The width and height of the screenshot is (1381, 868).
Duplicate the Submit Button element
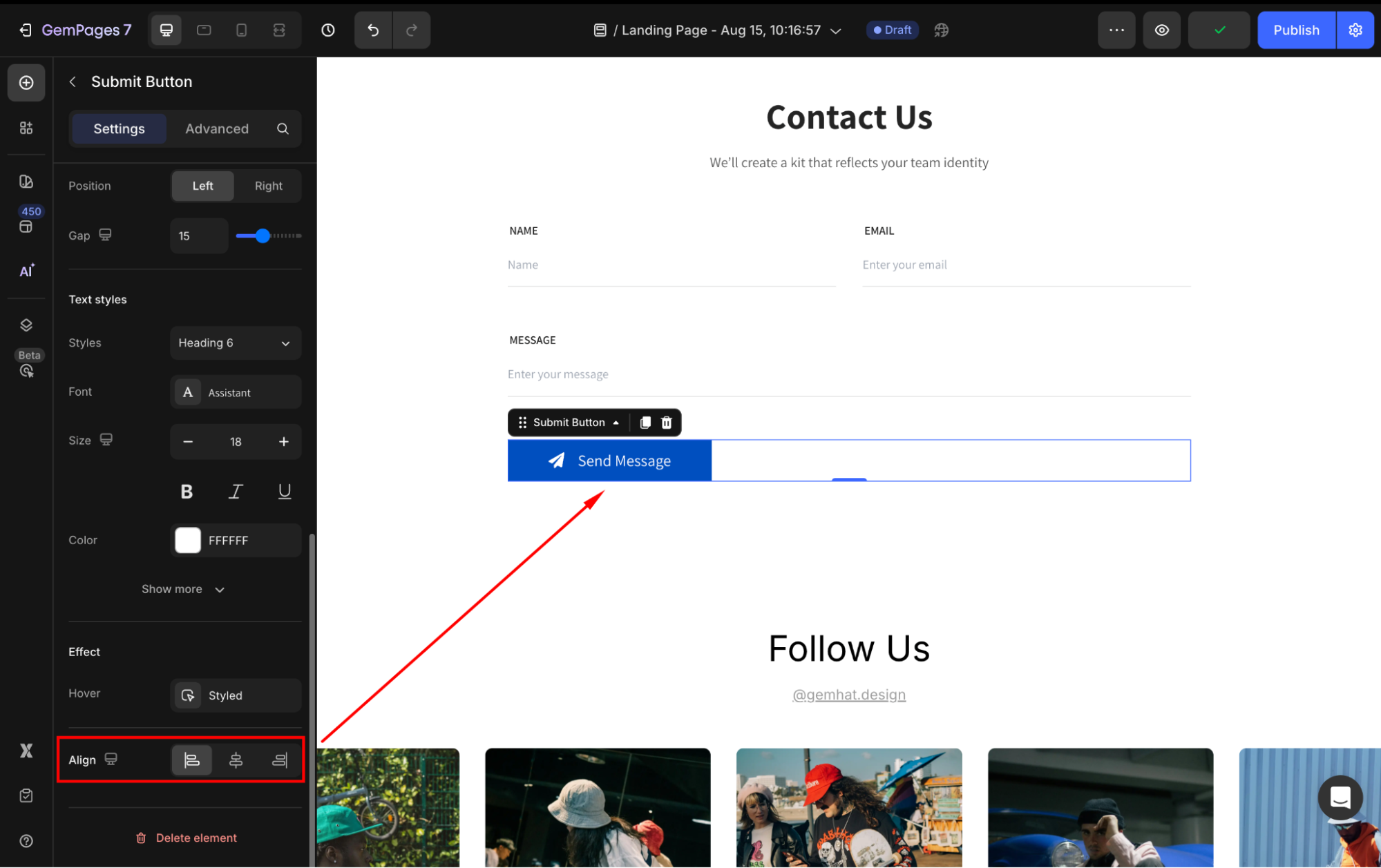(645, 423)
